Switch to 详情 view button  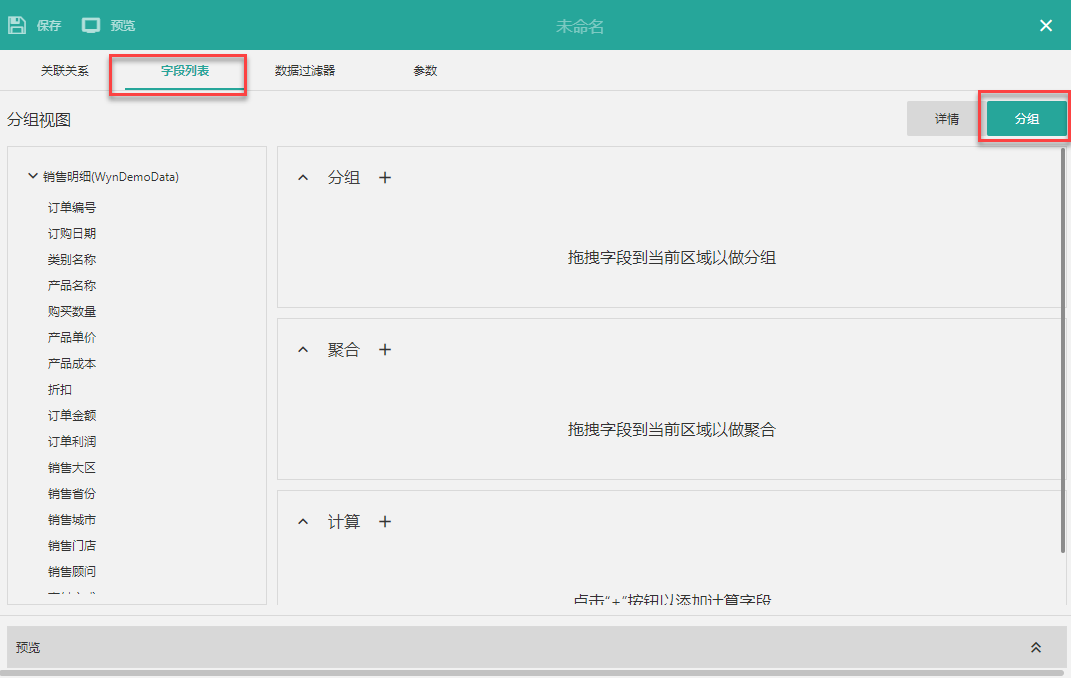pos(946,119)
